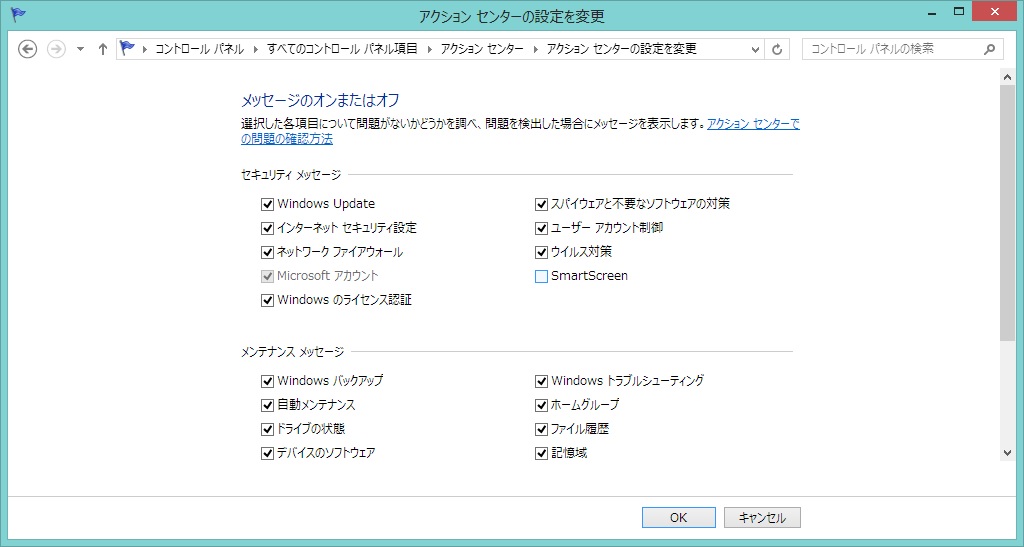Expand arrow before コントロール パネル breadcrumb

pyautogui.click(x=144, y=49)
